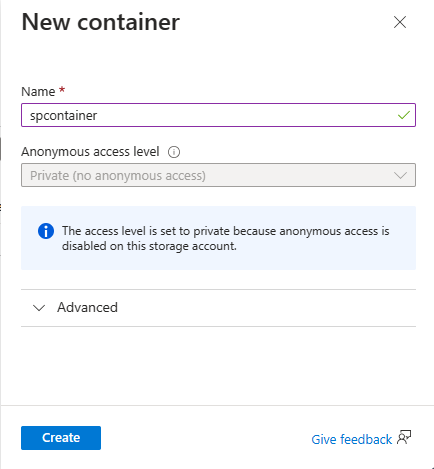The width and height of the screenshot is (434, 469).
Task: Click the blue info icon in the message banner
Action: click(46, 231)
